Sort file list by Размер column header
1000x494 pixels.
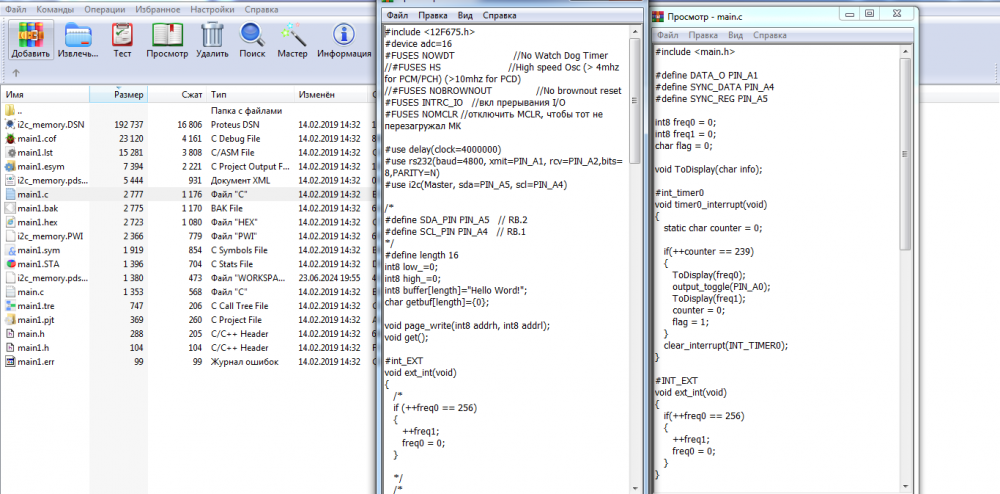coord(119,96)
